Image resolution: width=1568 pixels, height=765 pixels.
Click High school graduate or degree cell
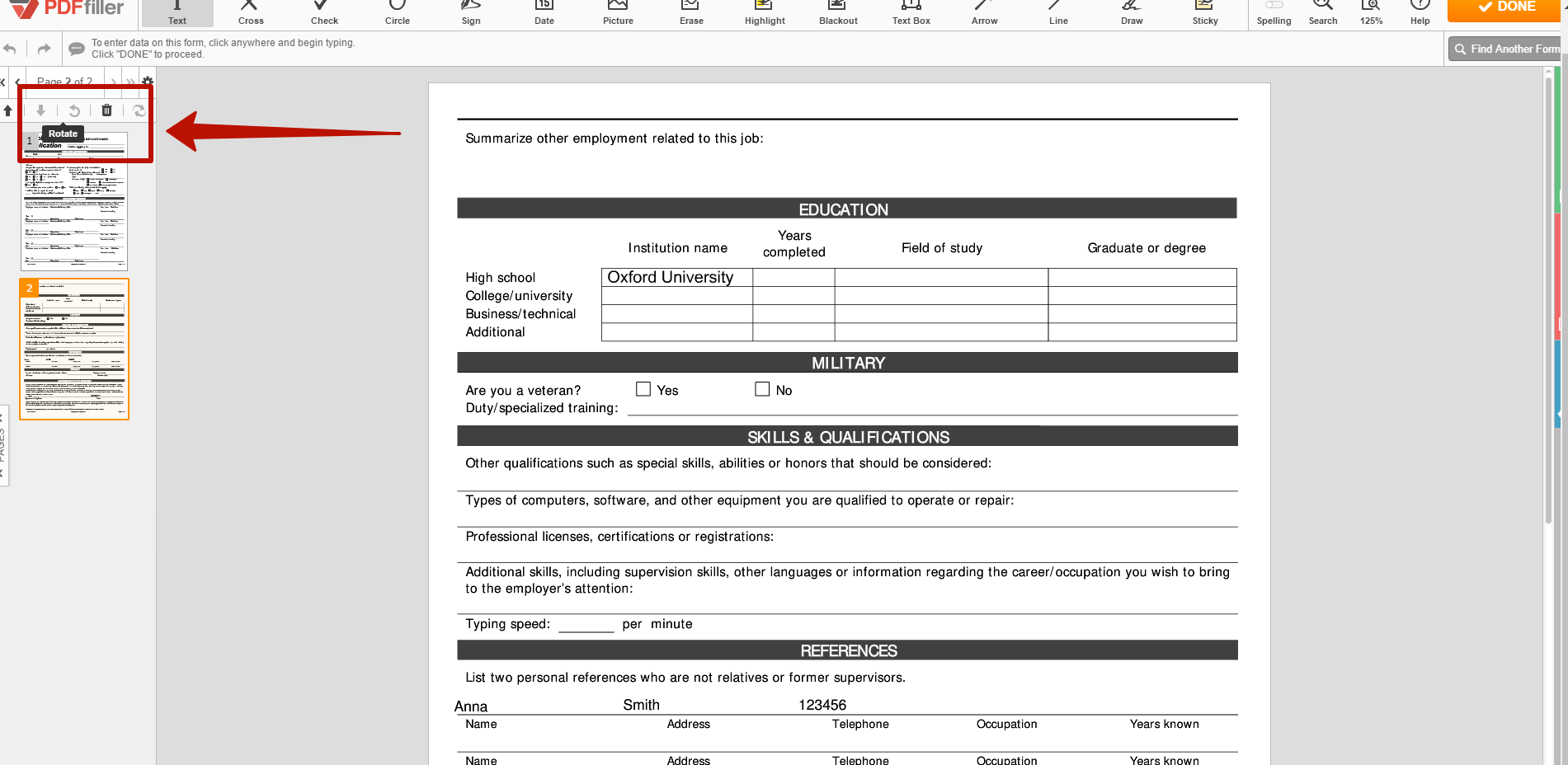tap(1142, 278)
